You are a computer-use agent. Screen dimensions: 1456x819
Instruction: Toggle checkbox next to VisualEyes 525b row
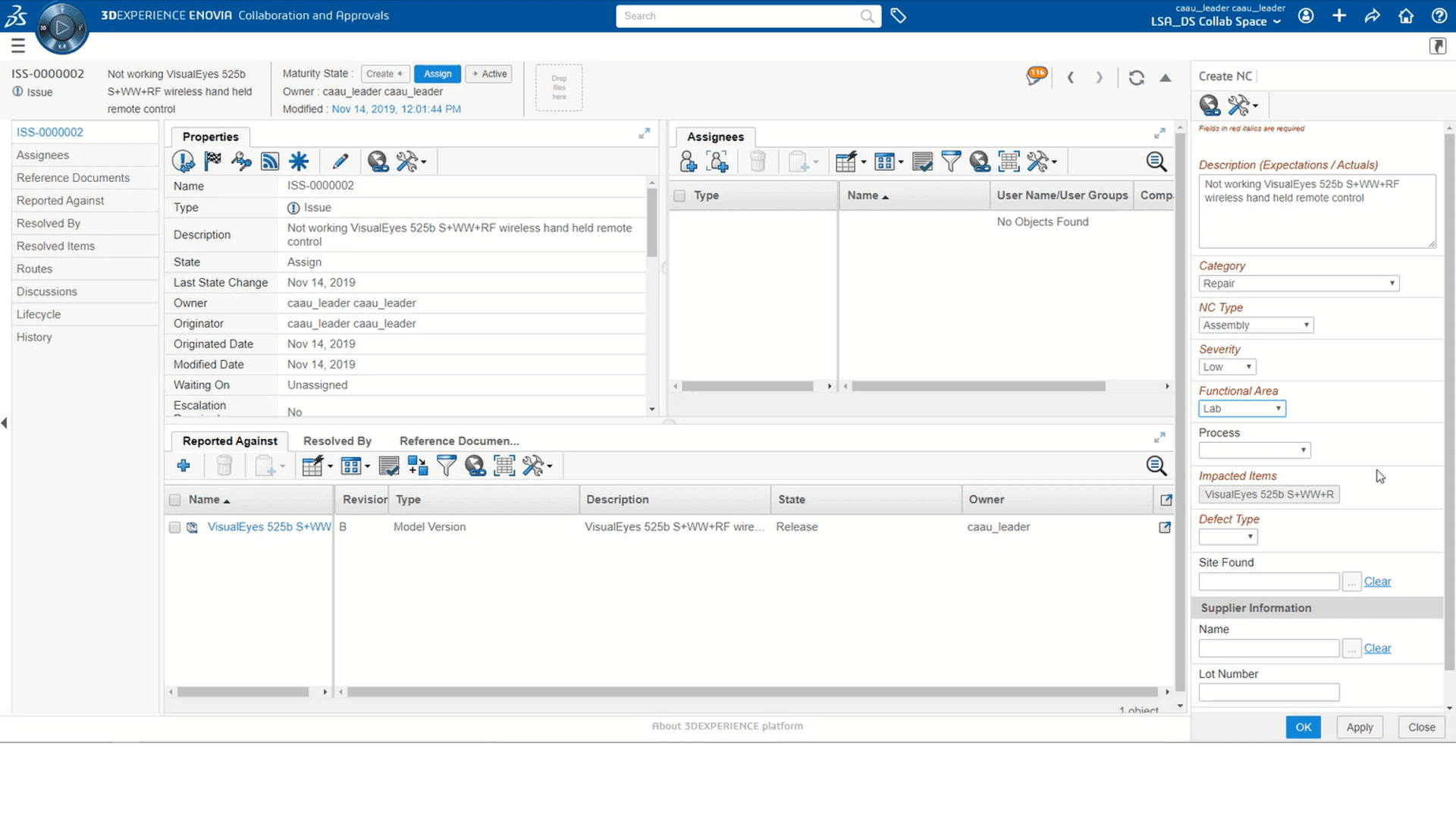click(x=175, y=527)
